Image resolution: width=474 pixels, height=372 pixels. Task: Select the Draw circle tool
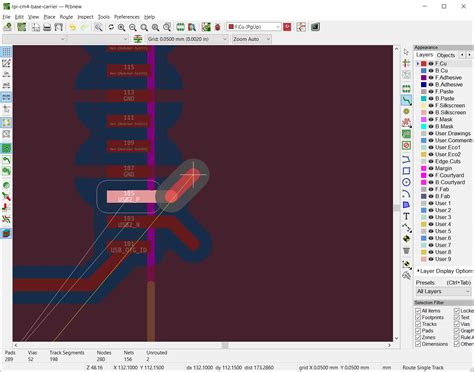click(x=406, y=182)
